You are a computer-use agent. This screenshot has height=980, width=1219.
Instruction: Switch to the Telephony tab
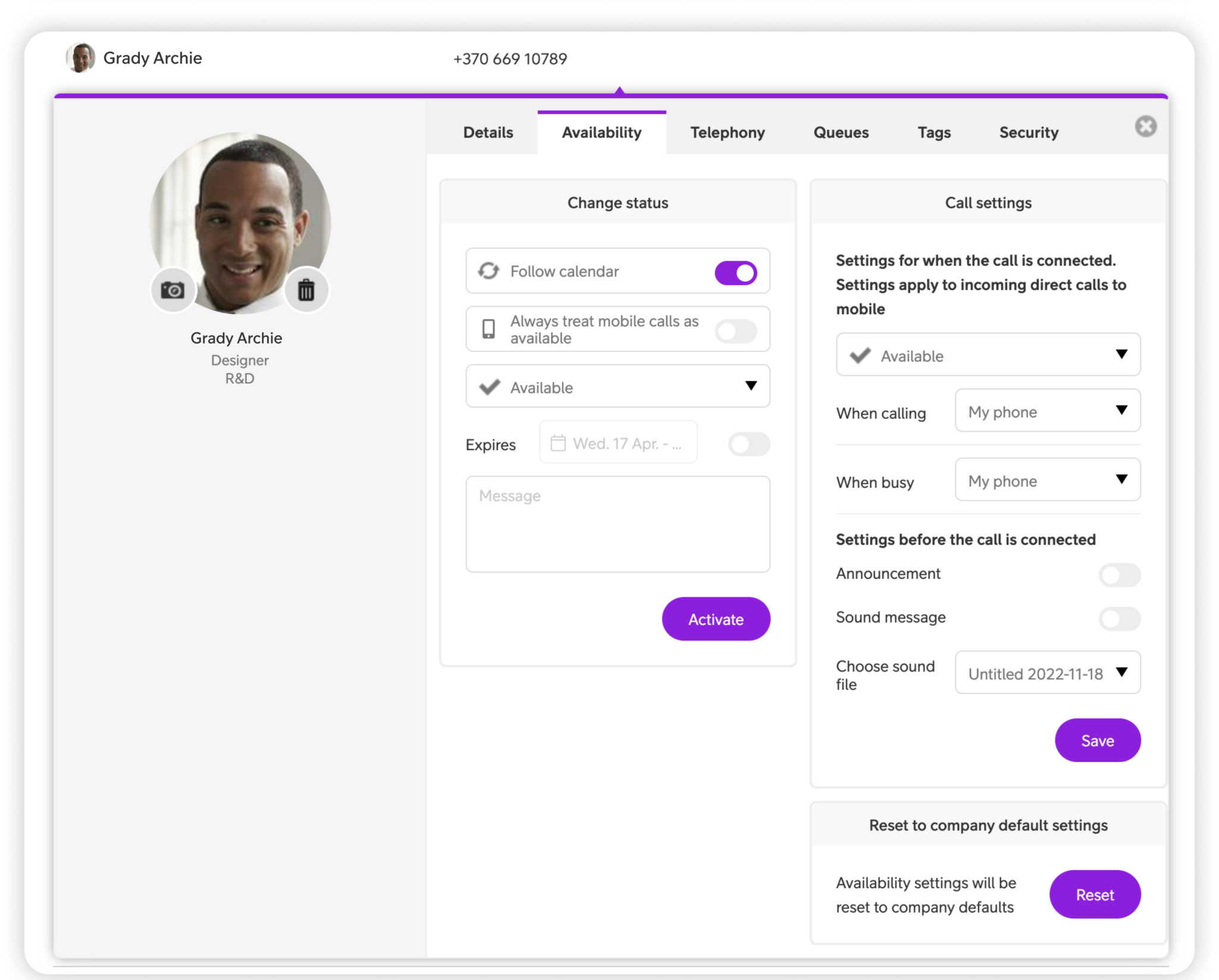(x=727, y=132)
